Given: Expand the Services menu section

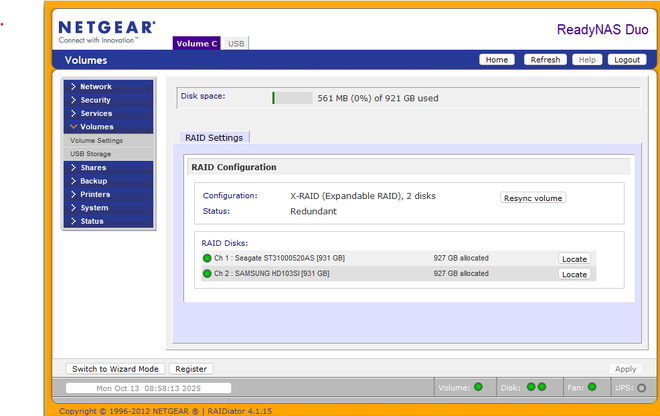Looking at the screenshot, I should [109, 113].
